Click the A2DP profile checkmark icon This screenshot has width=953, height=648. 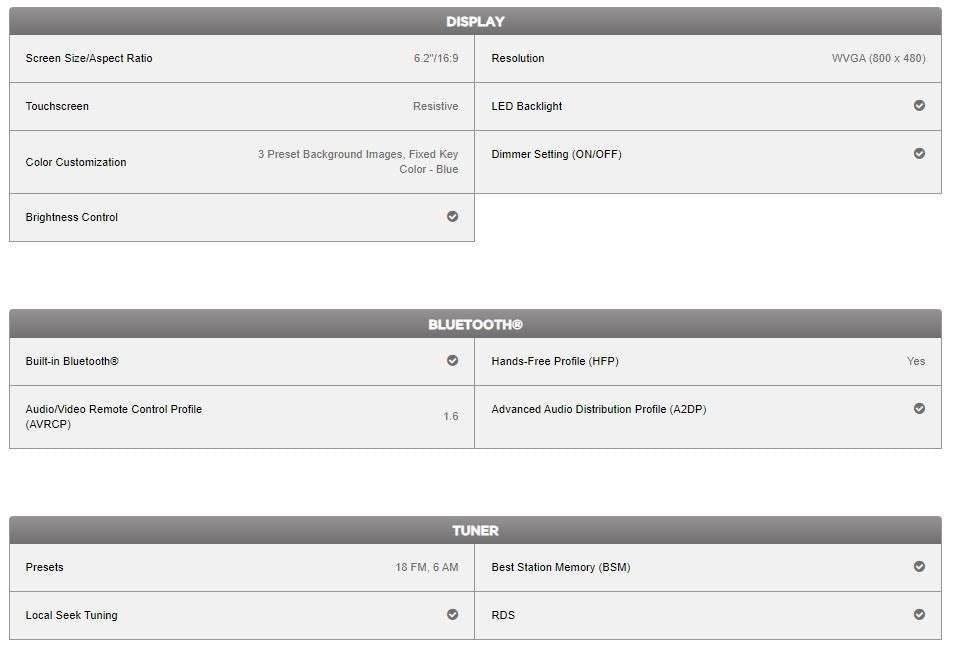(919, 409)
